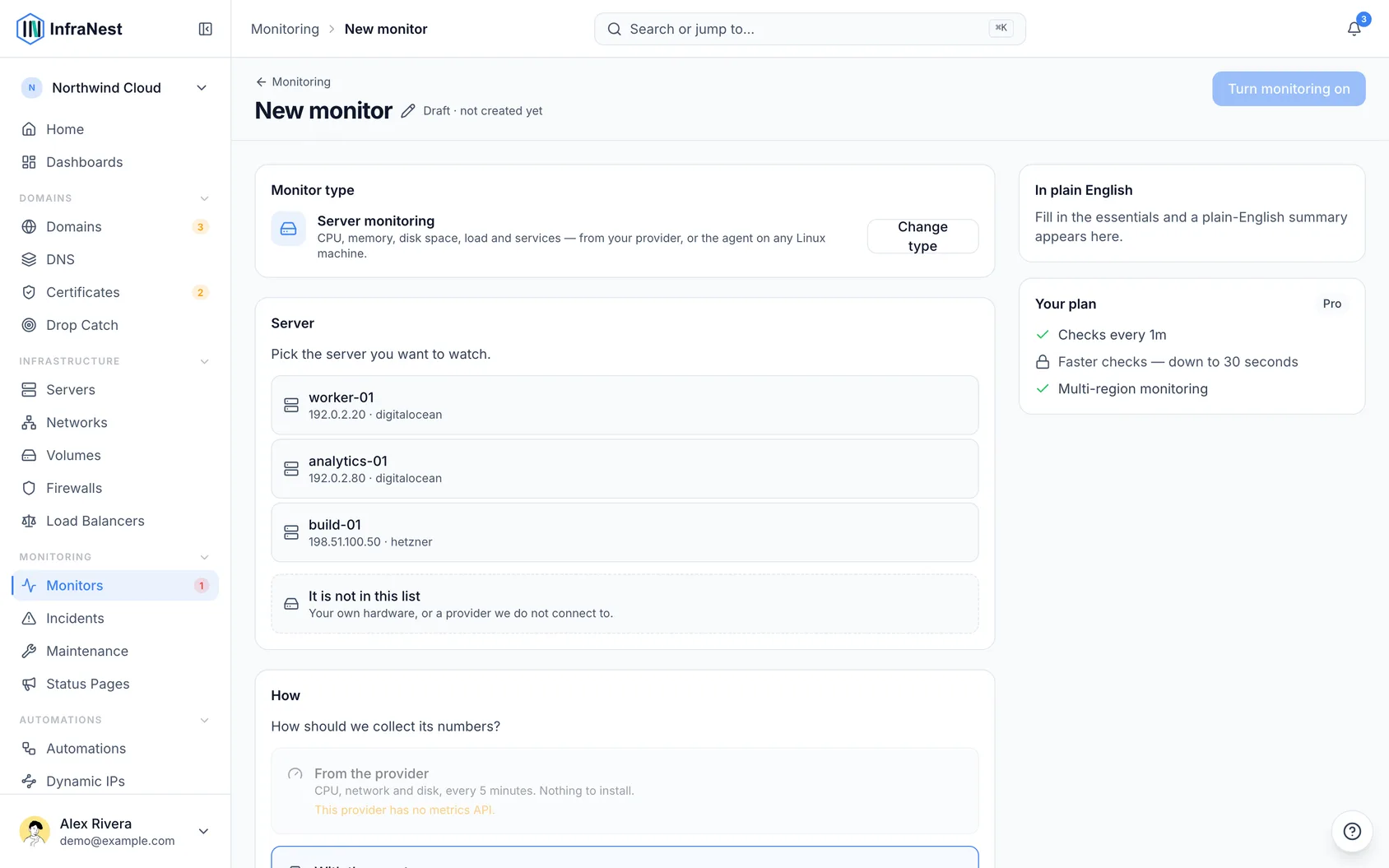Collapse the sidebar panel icon

click(206, 29)
